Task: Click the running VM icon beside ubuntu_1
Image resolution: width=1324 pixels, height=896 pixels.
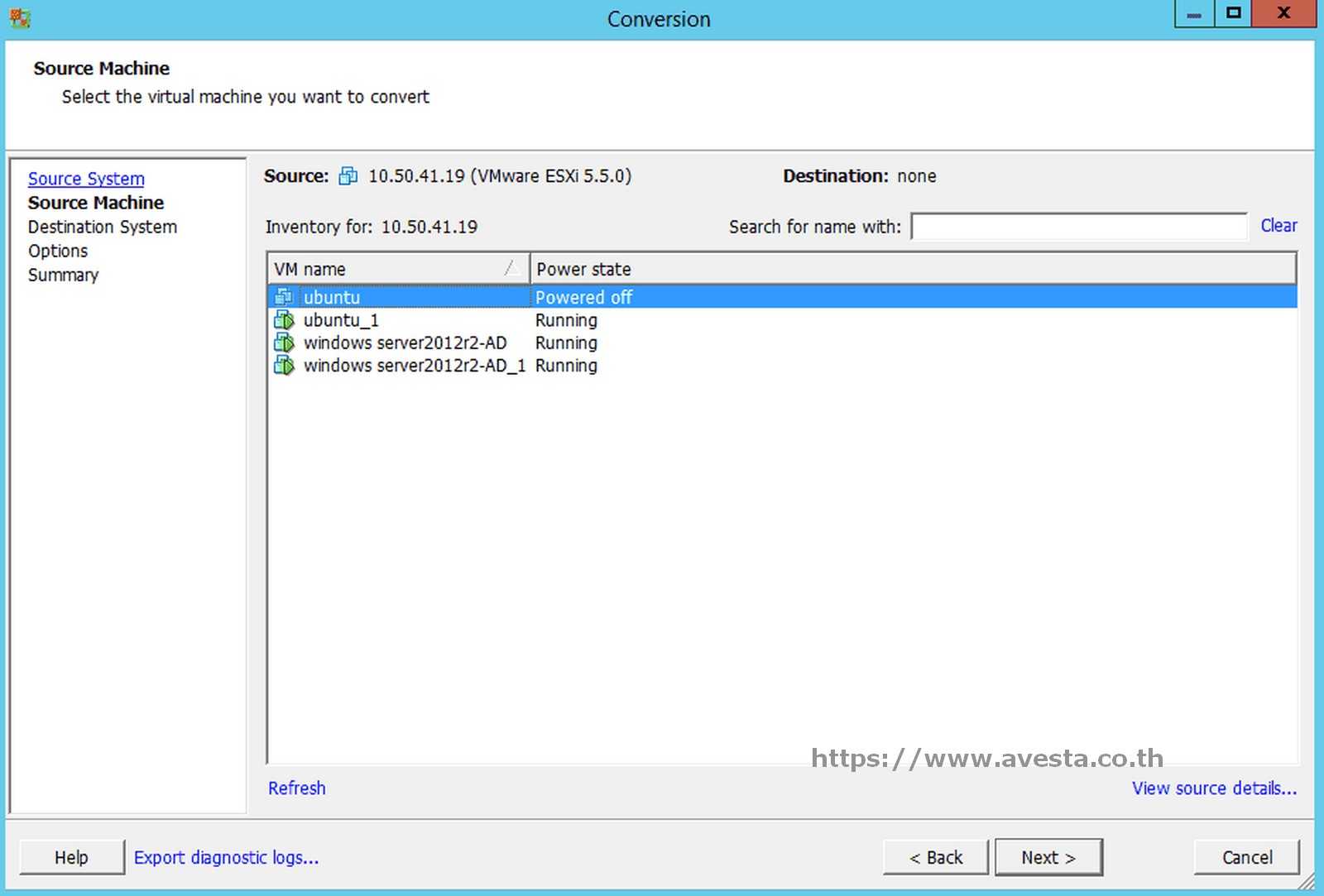Action: point(285,320)
